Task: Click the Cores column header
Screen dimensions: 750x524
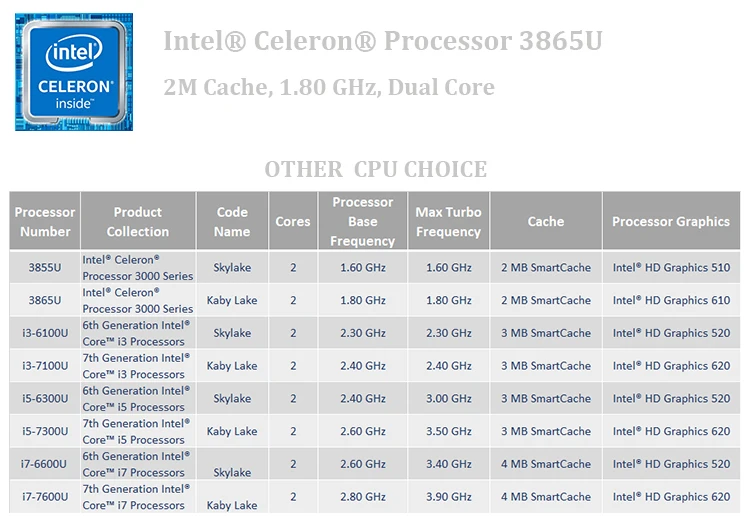Action: tap(293, 221)
